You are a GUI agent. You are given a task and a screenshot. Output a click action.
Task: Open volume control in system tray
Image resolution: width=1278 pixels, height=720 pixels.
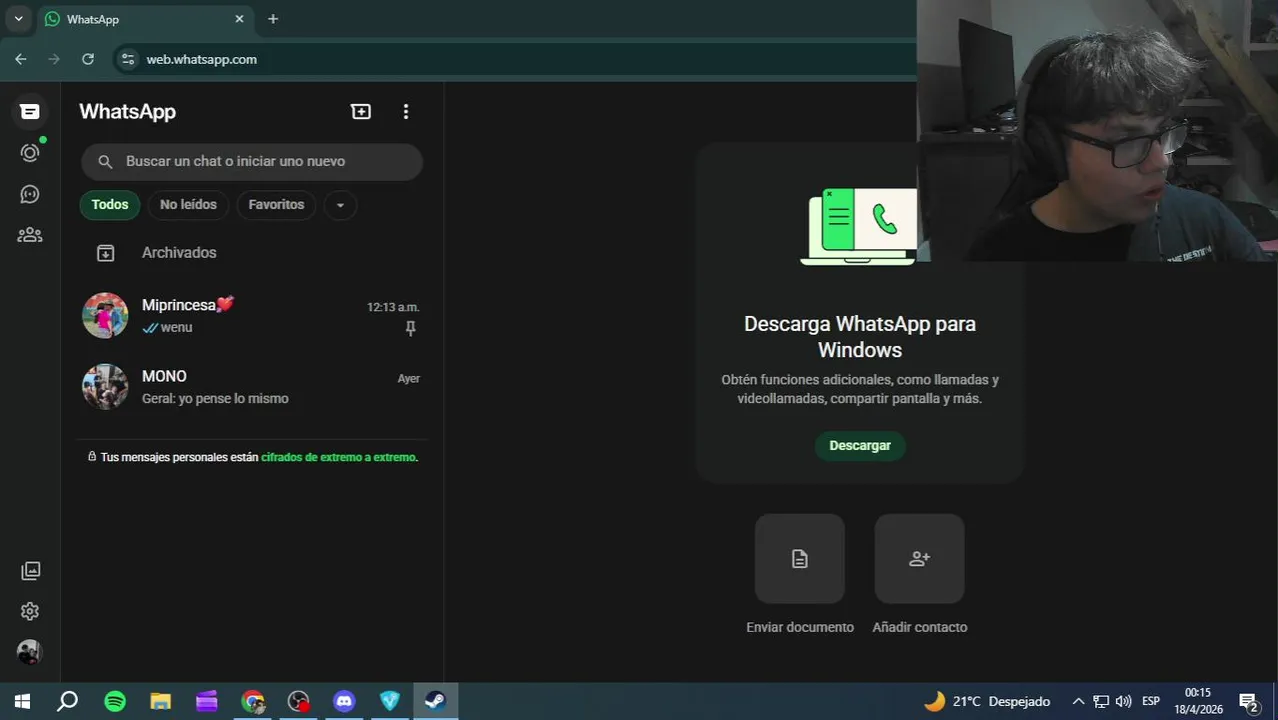(x=1123, y=702)
